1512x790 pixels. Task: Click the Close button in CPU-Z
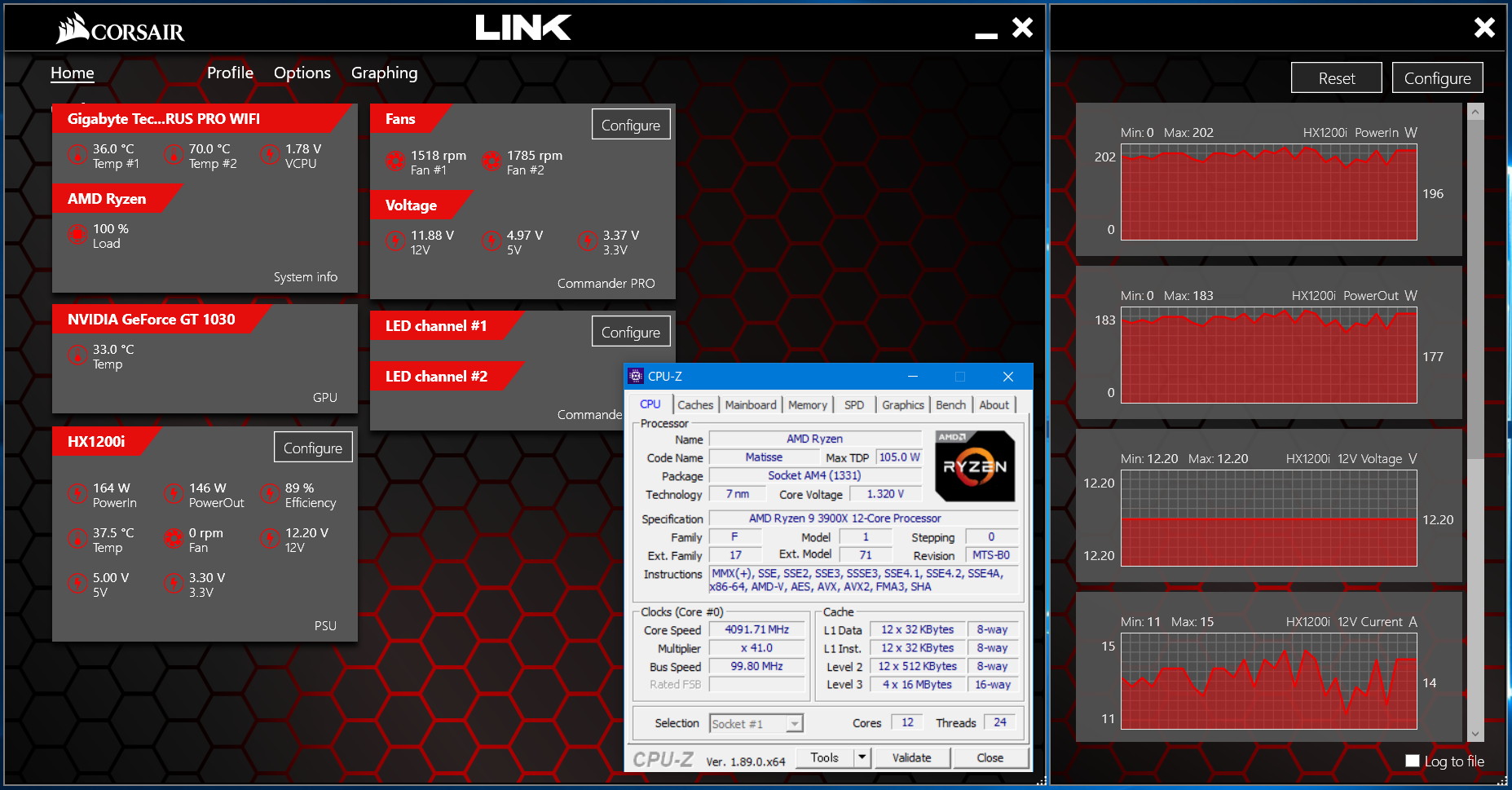coord(990,757)
